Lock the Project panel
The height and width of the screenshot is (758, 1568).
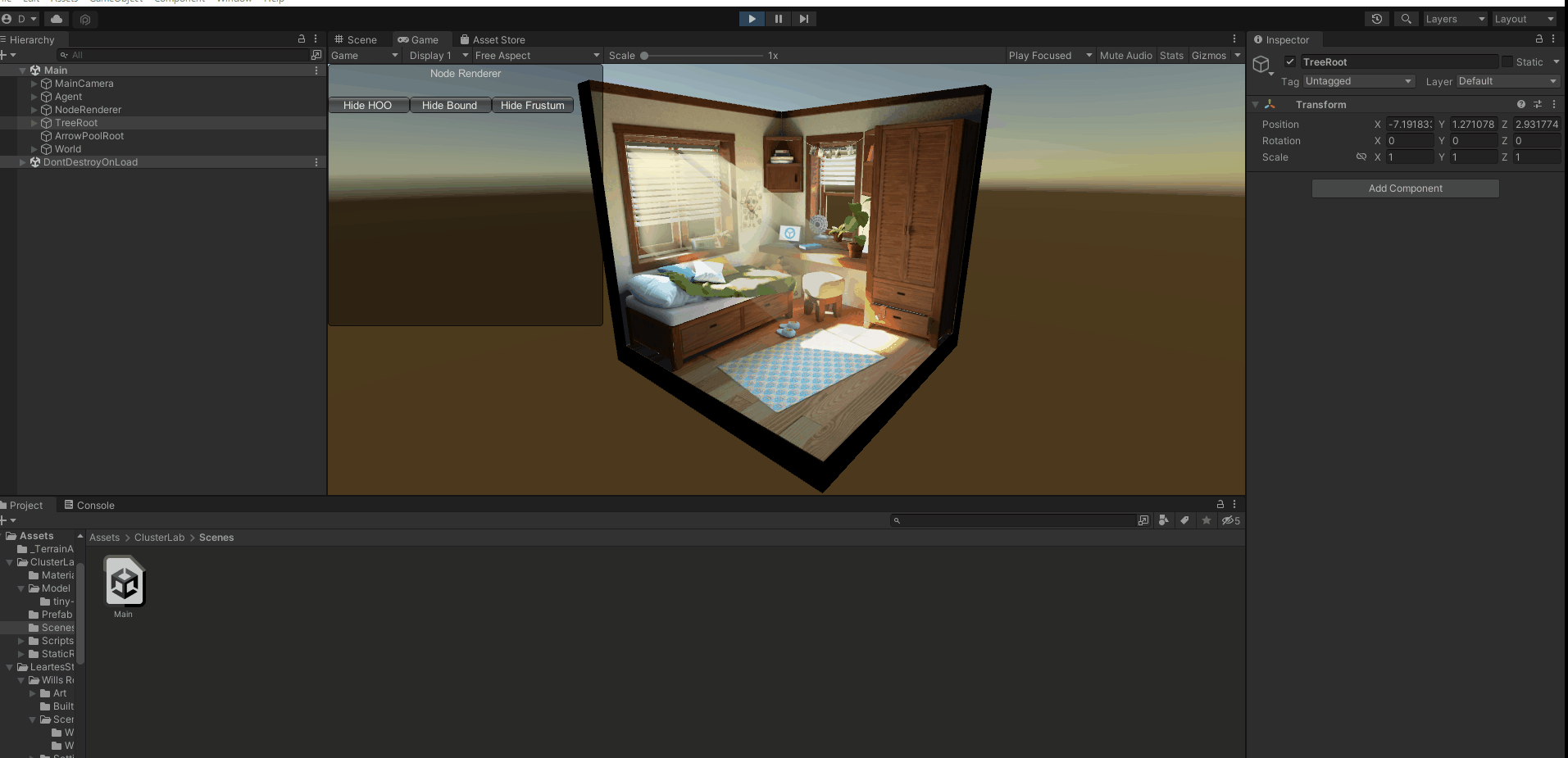[x=1220, y=504]
